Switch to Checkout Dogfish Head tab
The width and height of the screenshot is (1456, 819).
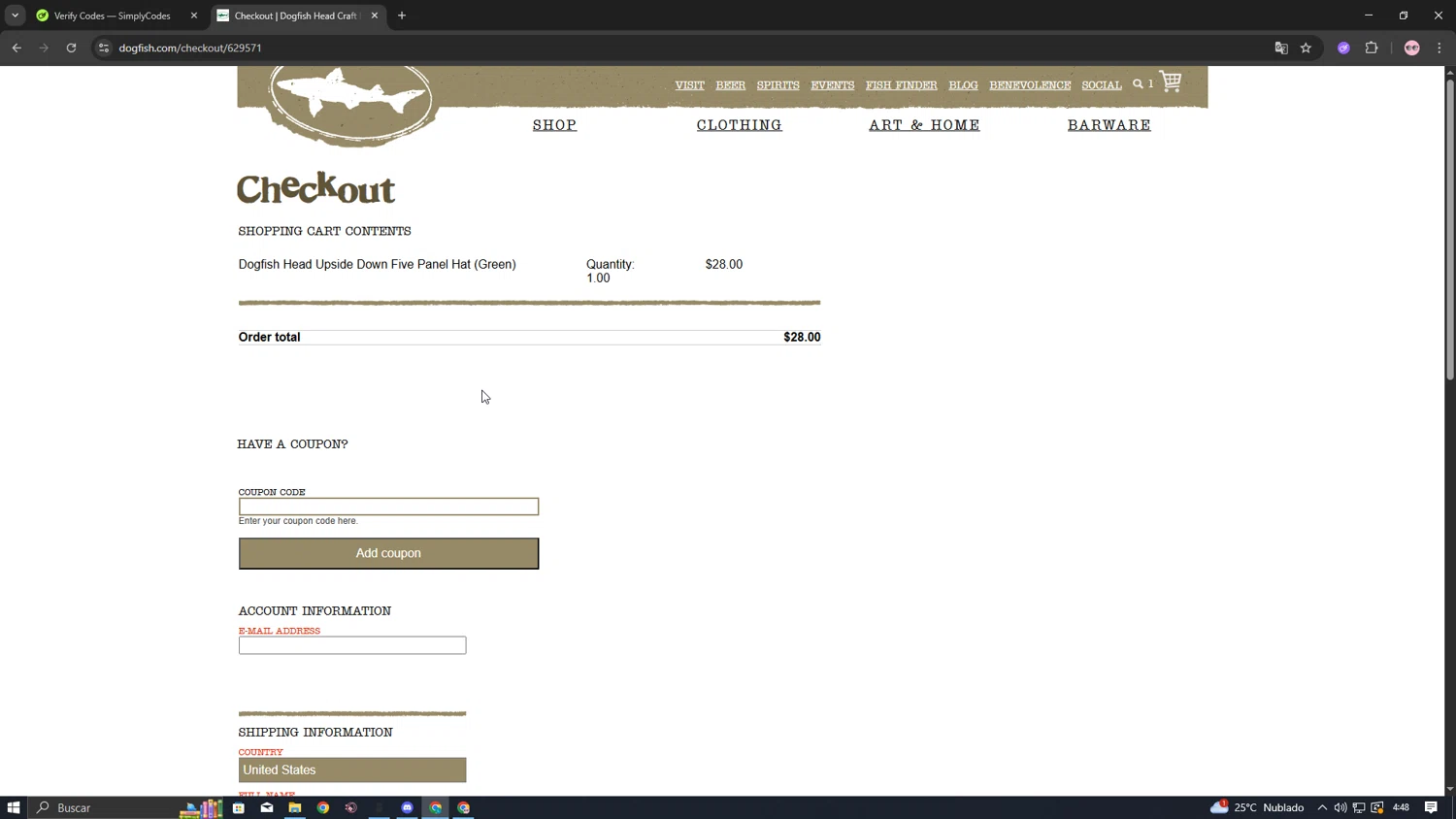pos(297,16)
